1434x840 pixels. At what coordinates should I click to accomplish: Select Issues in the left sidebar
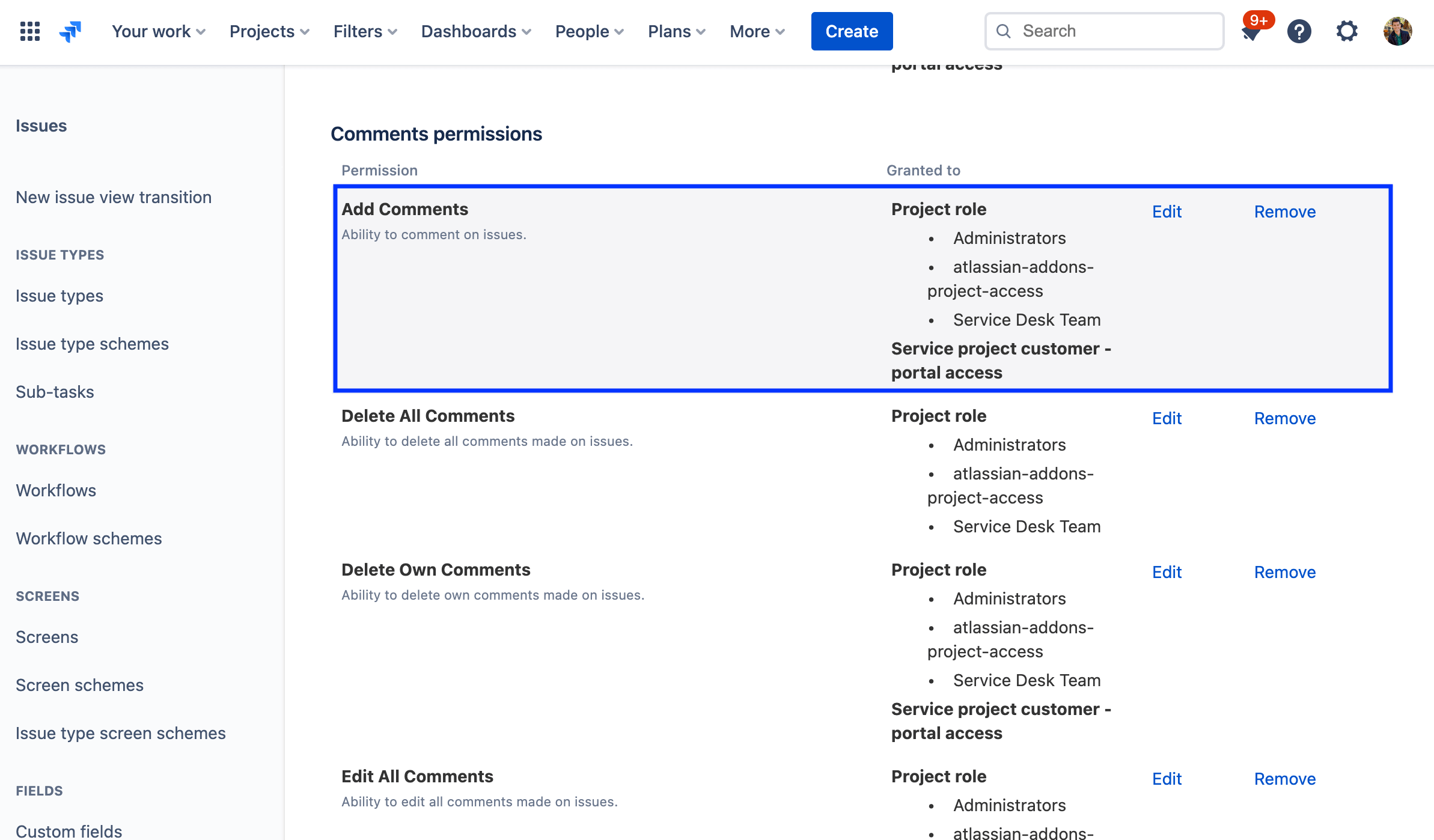(x=41, y=125)
